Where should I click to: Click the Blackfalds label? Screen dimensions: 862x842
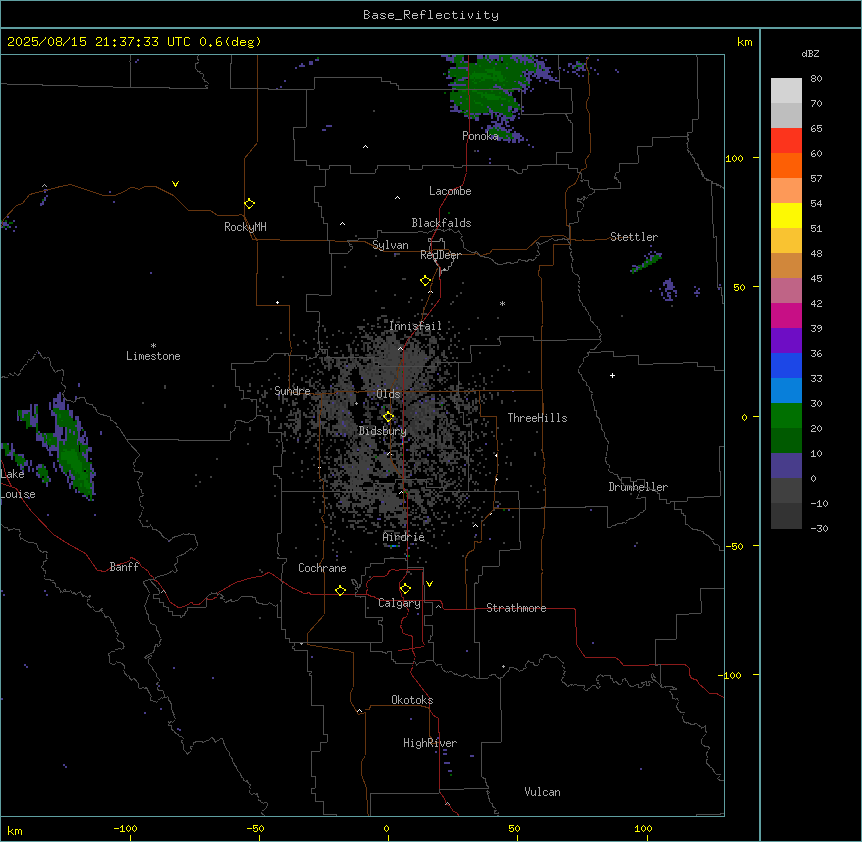click(x=441, y=223)
